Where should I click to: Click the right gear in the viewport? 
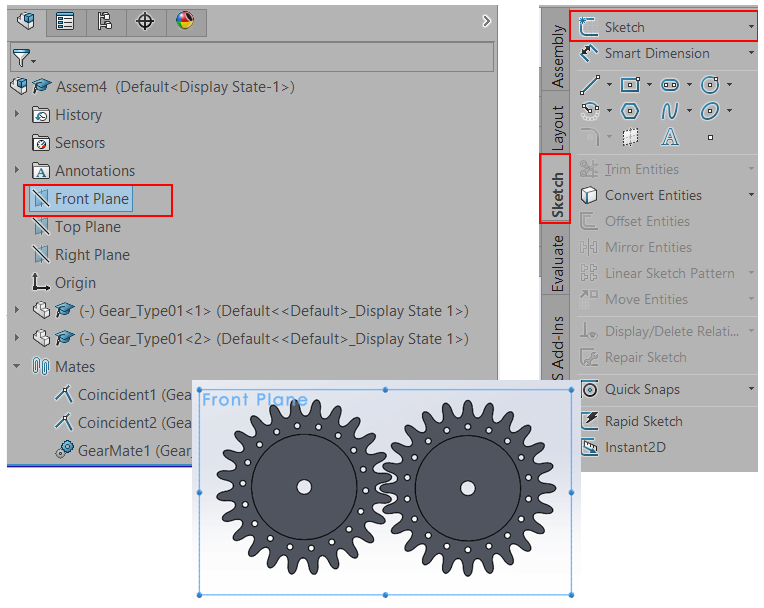tap(468, 488)
